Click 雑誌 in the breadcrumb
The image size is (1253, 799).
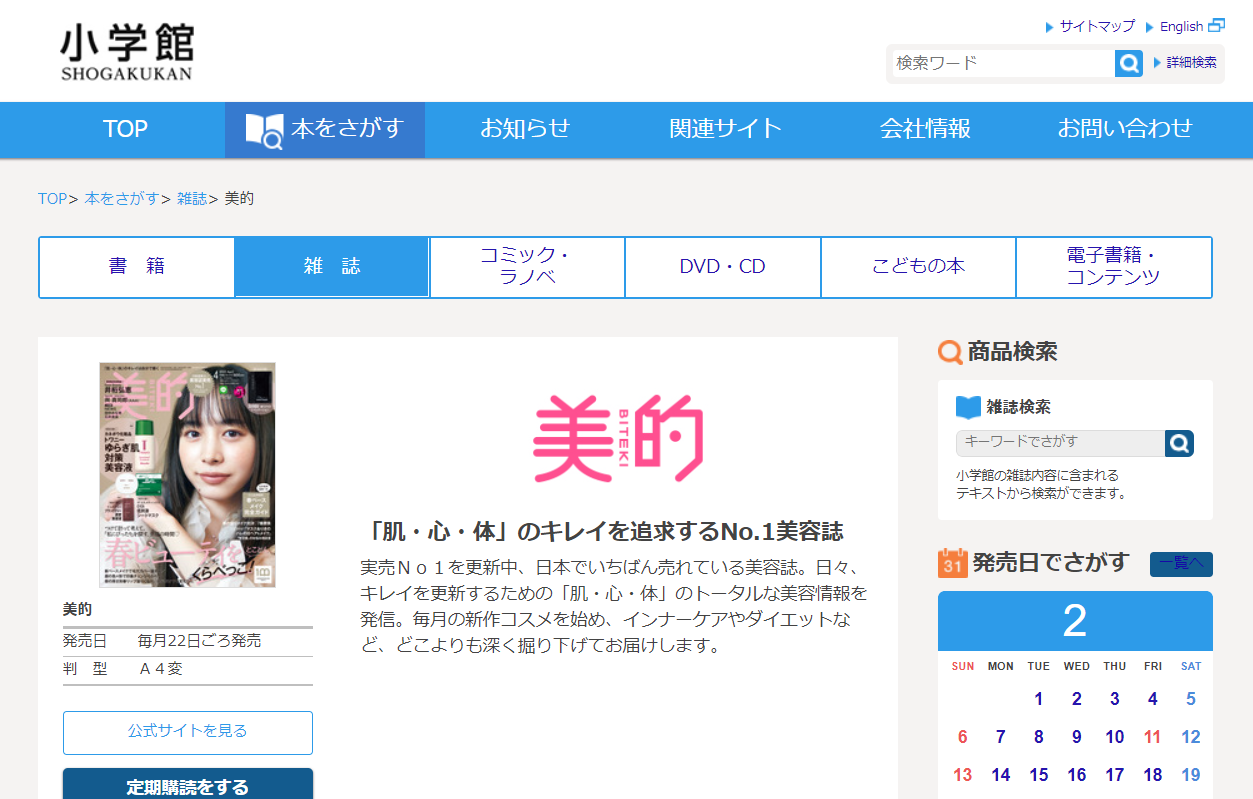click(192, 199)
